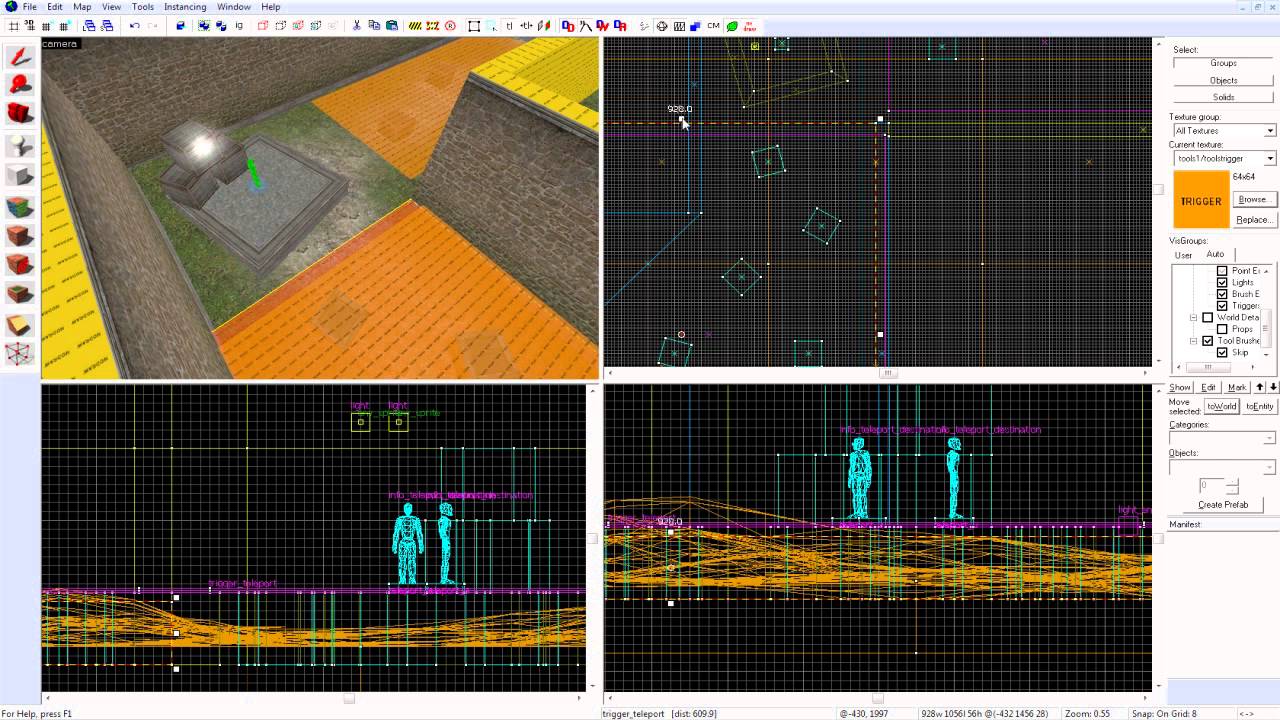Click the Run Map green icon
The image size is (1280, 720).
pos(731,26)
